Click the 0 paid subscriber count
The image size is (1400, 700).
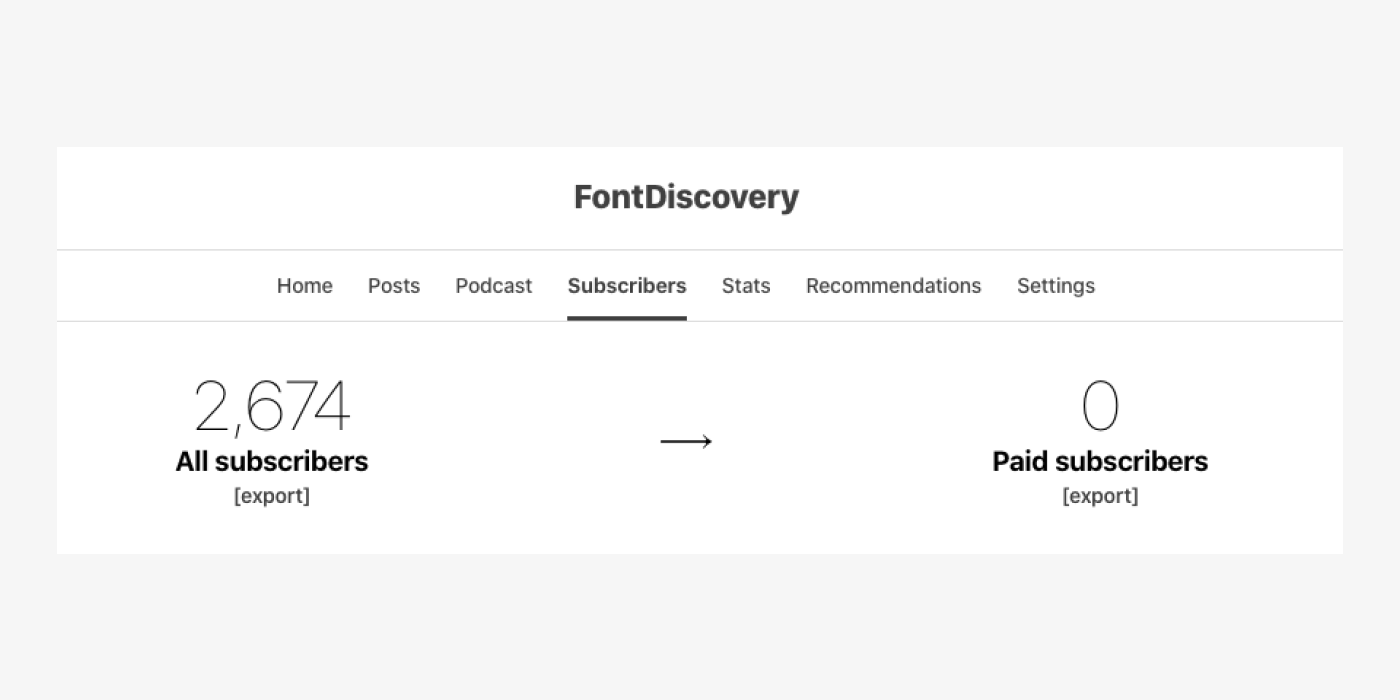pos(1100,405)
